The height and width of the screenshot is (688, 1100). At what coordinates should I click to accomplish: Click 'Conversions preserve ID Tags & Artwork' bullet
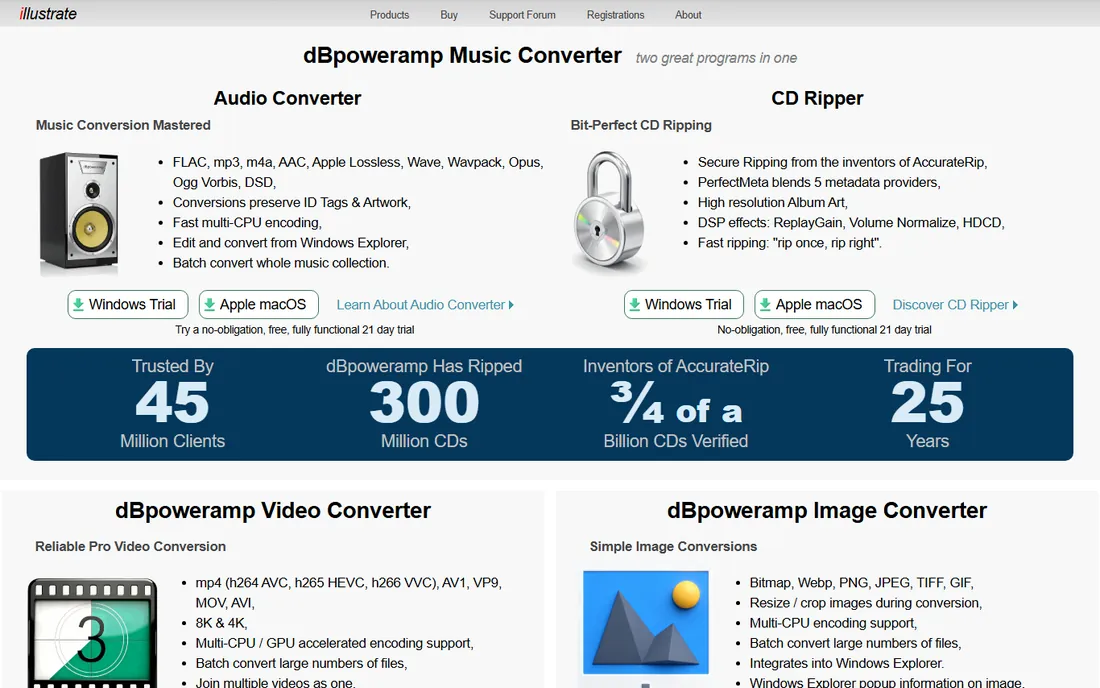click(292, 203)
